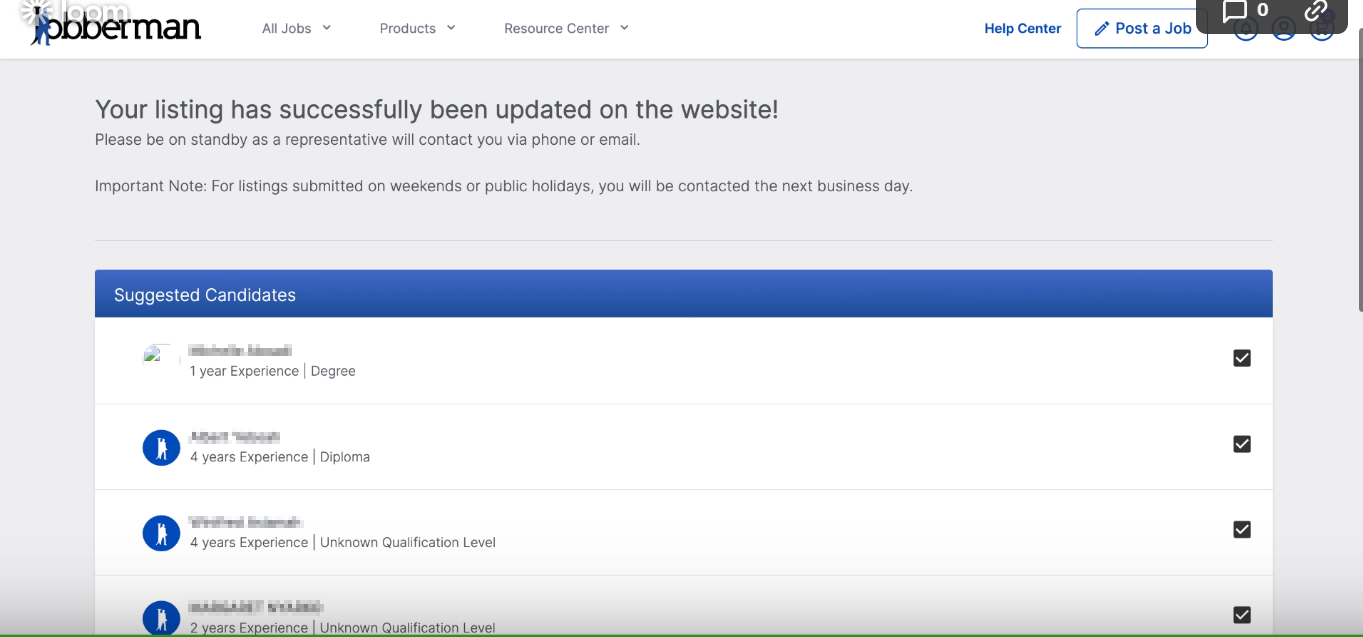Click the Post a Job button
The height and width of the screenshot is (637, 1363).
[x=1142, y=28]
